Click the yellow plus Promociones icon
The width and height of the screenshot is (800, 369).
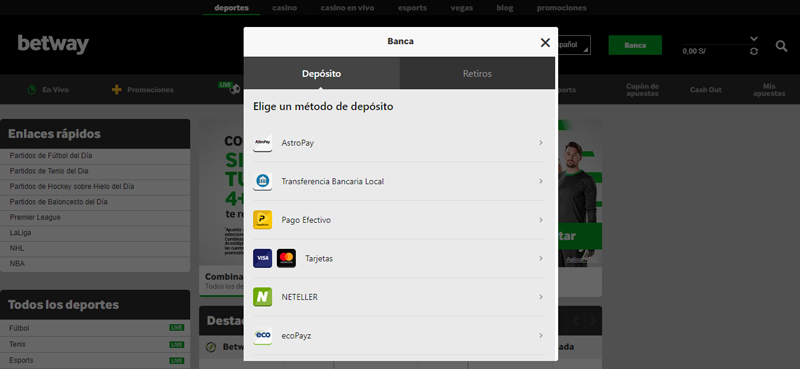point(116,90)
